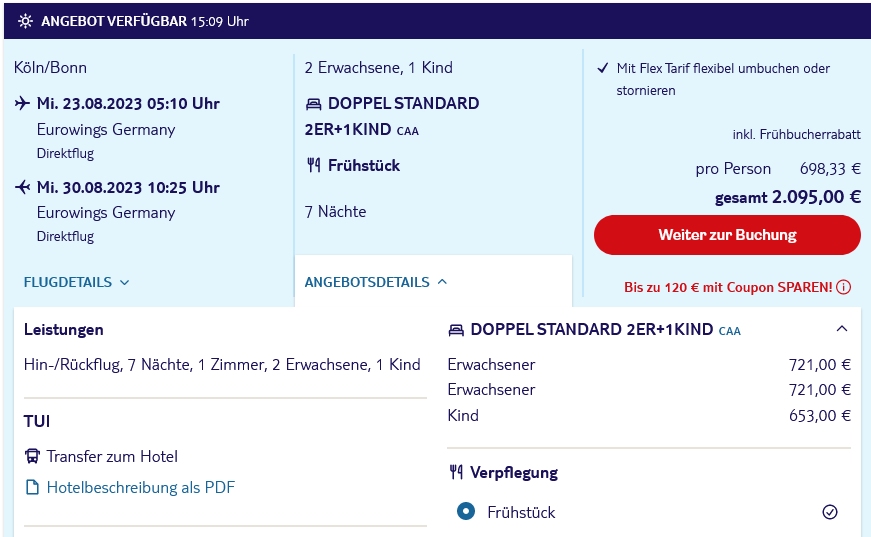Collapse the Doppel Standard price breakdown chevron
Image resolution: width=871 pixels, height=537 pixels.
pos(842,329)
